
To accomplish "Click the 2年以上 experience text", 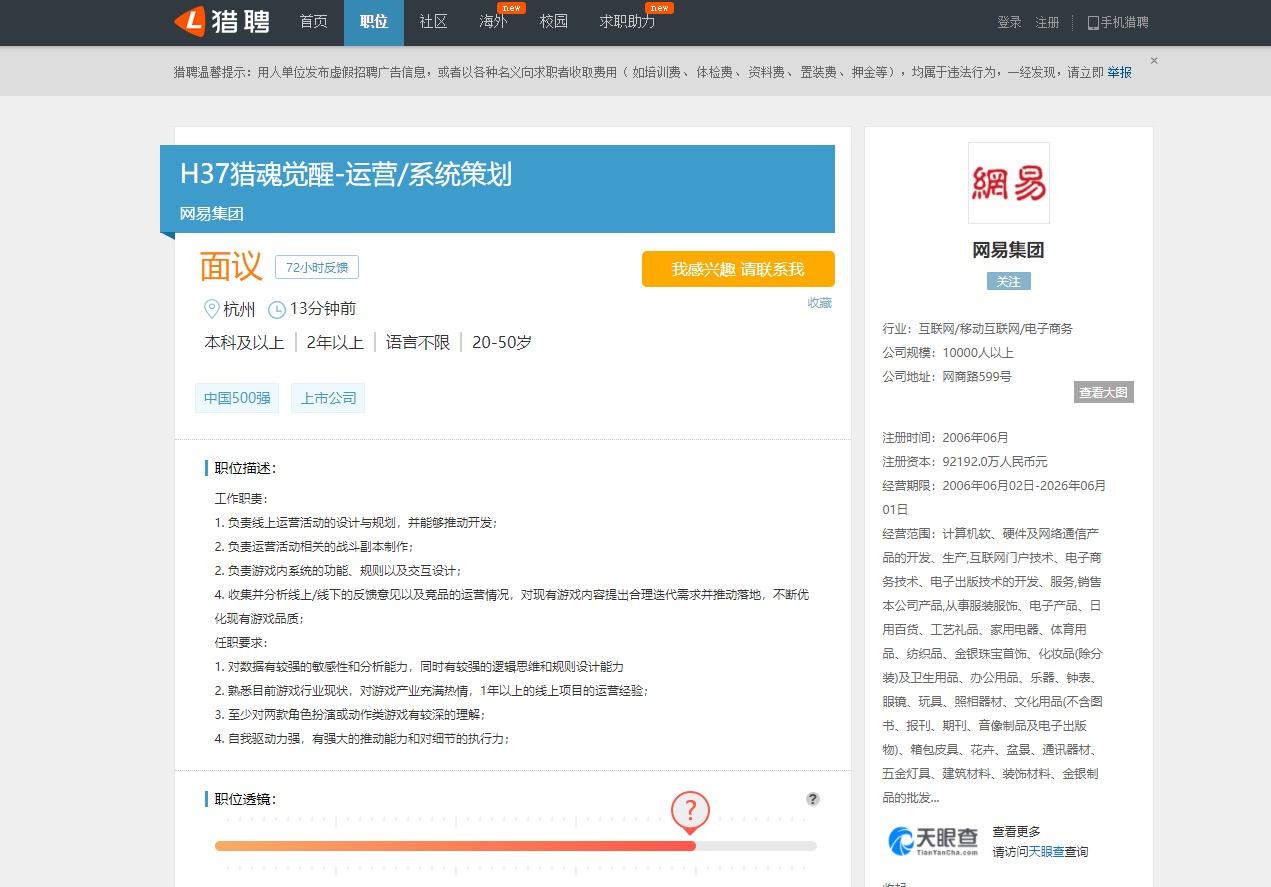I will pos(335,342).
